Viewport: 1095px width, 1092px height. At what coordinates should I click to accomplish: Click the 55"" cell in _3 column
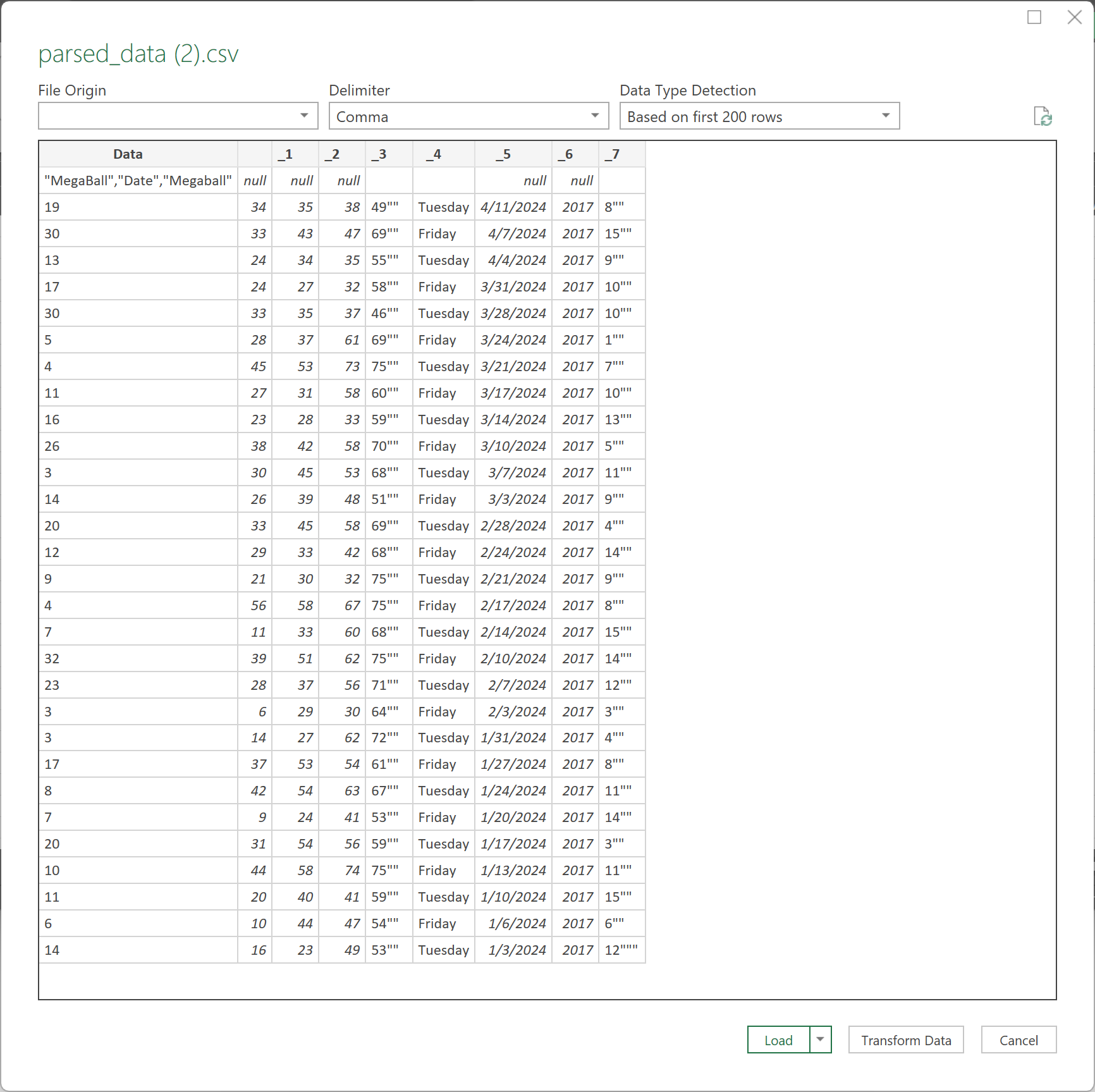tap(389, 261)
